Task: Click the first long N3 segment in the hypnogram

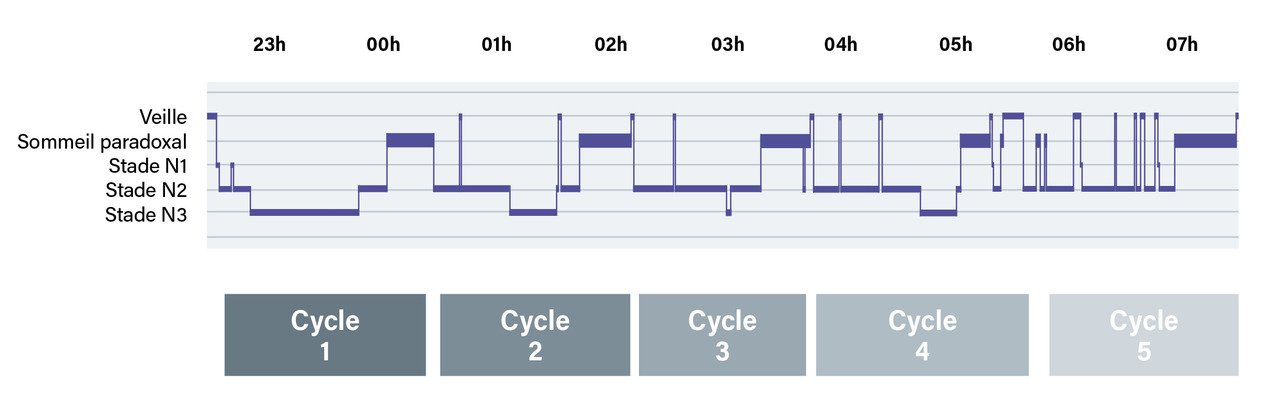Action: (x=304, y=212)
